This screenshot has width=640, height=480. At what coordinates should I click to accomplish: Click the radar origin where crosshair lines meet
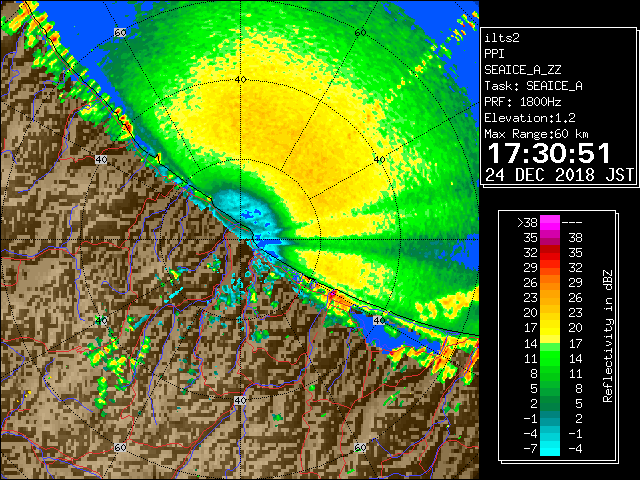[x=241, y=240]
